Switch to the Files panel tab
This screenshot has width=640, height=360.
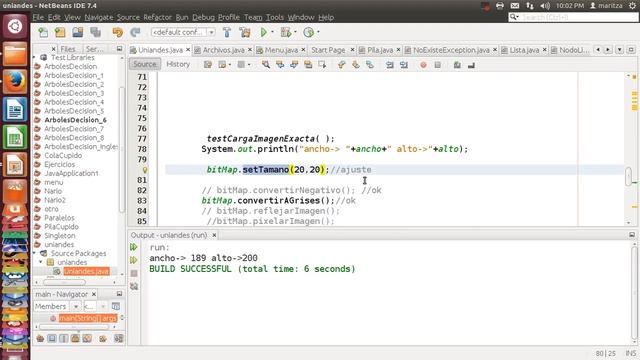pyautogui.click(x=68, y=49)
